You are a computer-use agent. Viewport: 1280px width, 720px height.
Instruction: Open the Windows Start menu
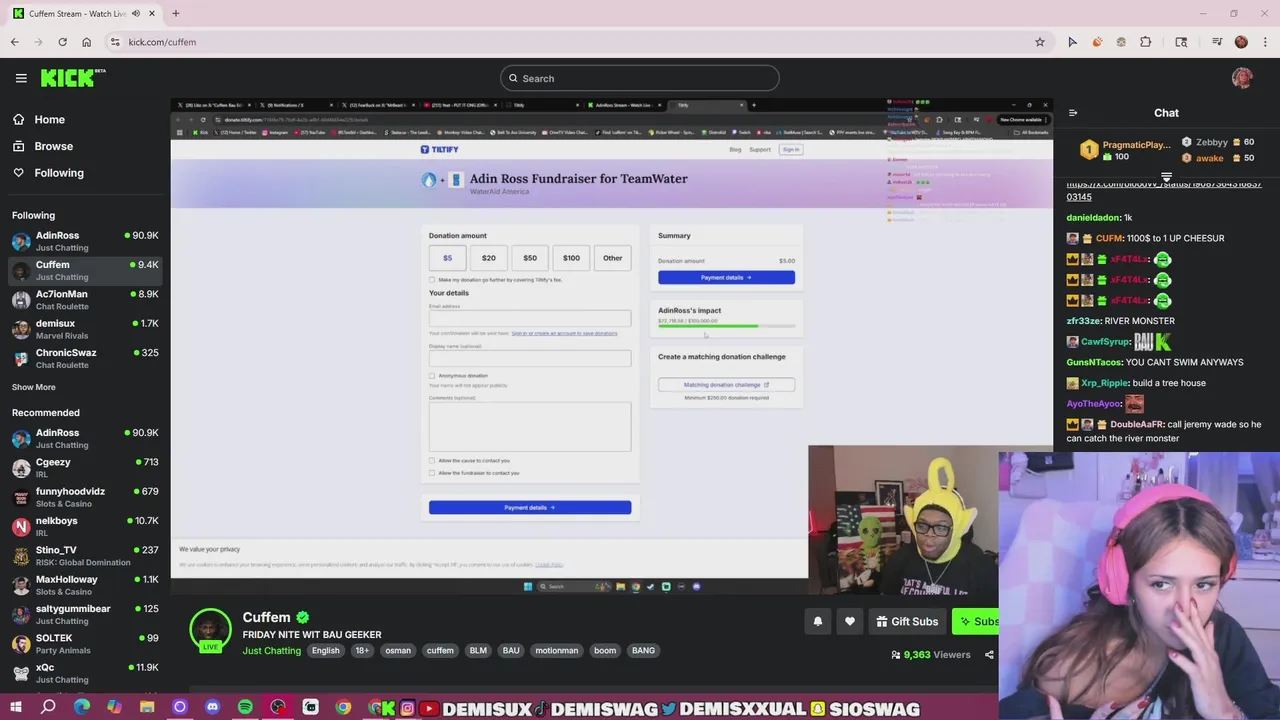(15, 708)
